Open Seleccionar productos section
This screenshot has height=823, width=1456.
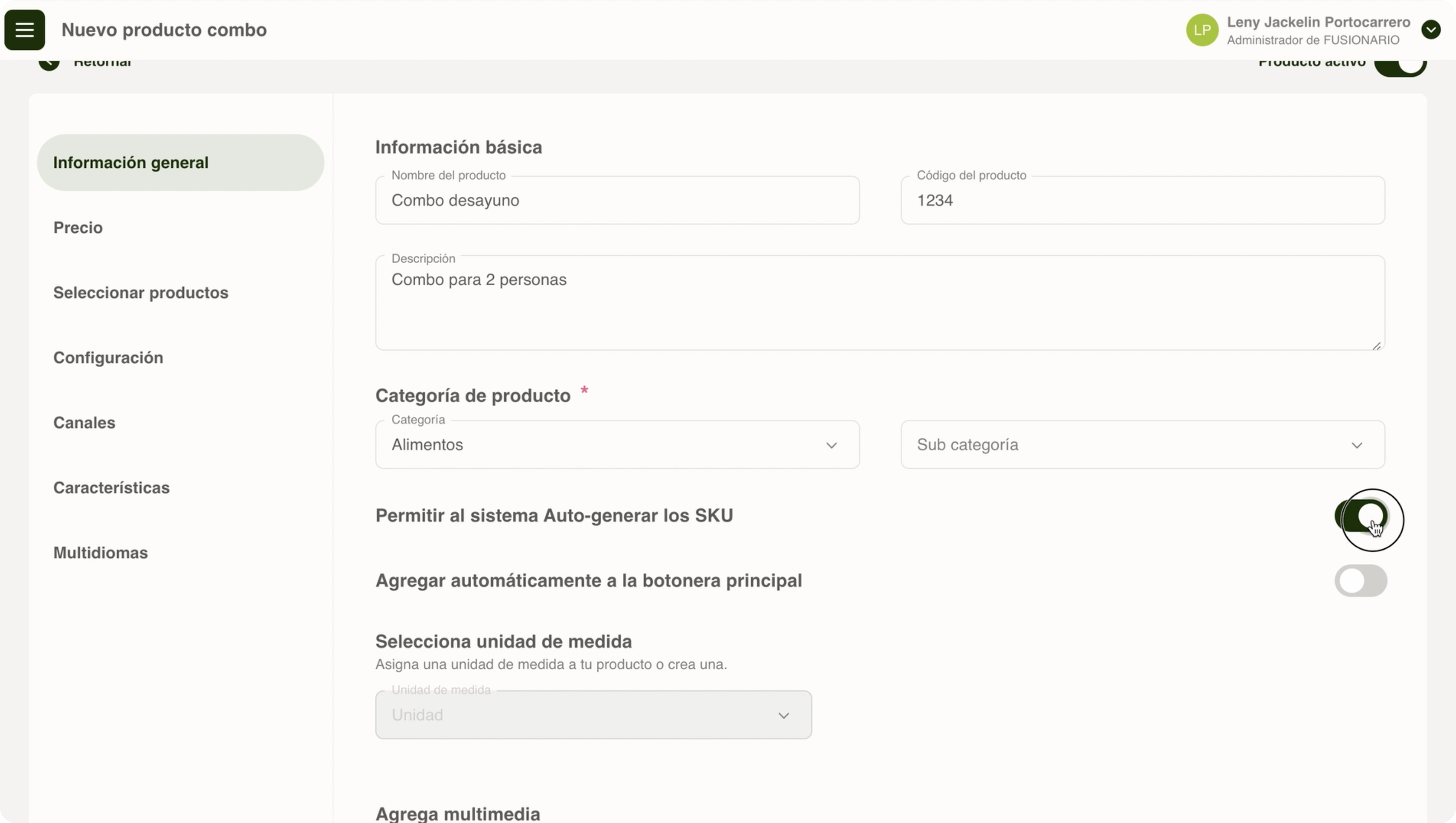[141, 293]
